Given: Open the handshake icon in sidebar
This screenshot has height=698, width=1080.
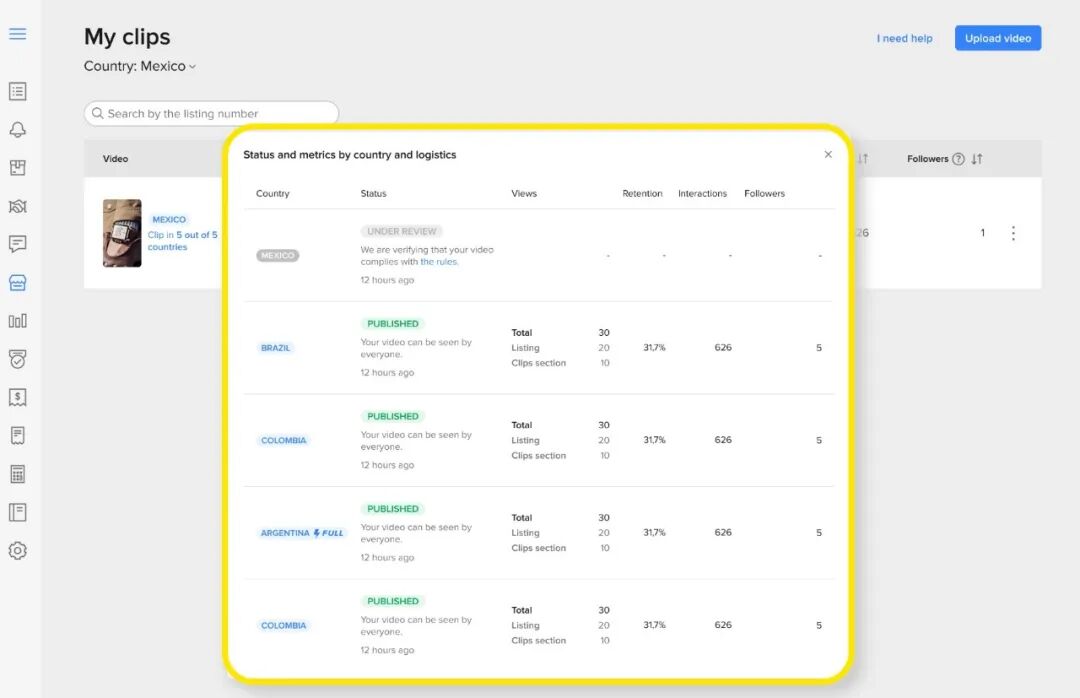Looking at the screenshot, I should point(17,206).
